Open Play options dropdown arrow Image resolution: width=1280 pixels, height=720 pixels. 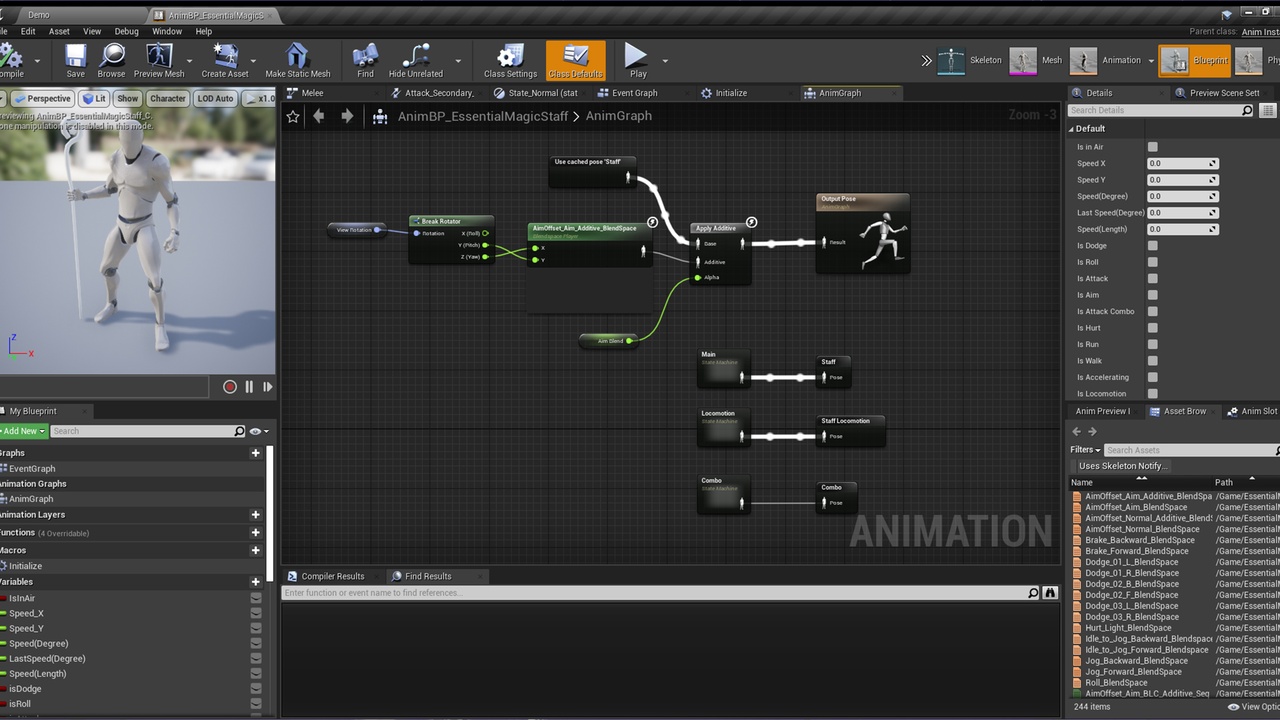tap(665, 60)
